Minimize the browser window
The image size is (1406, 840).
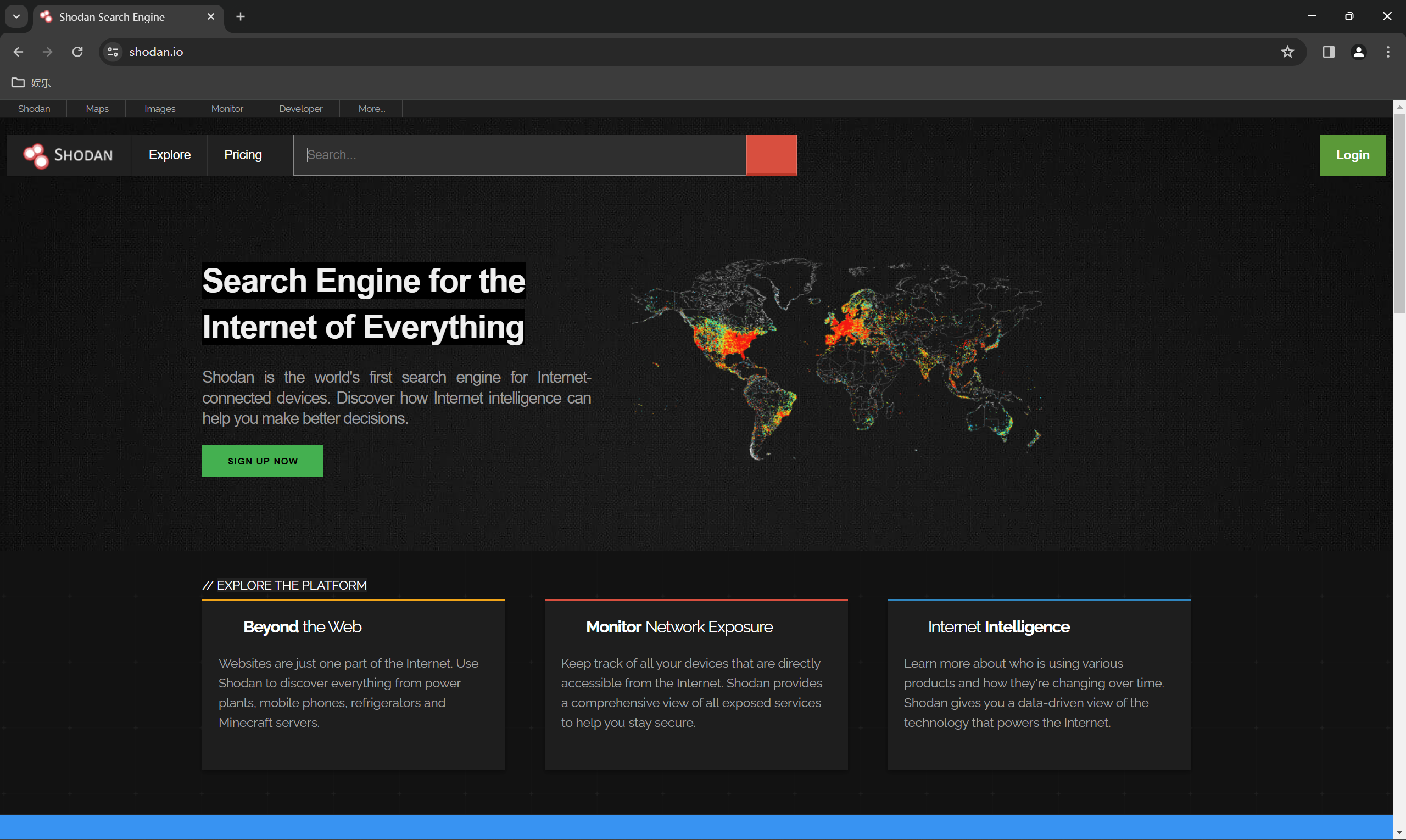click(1312, 16)
